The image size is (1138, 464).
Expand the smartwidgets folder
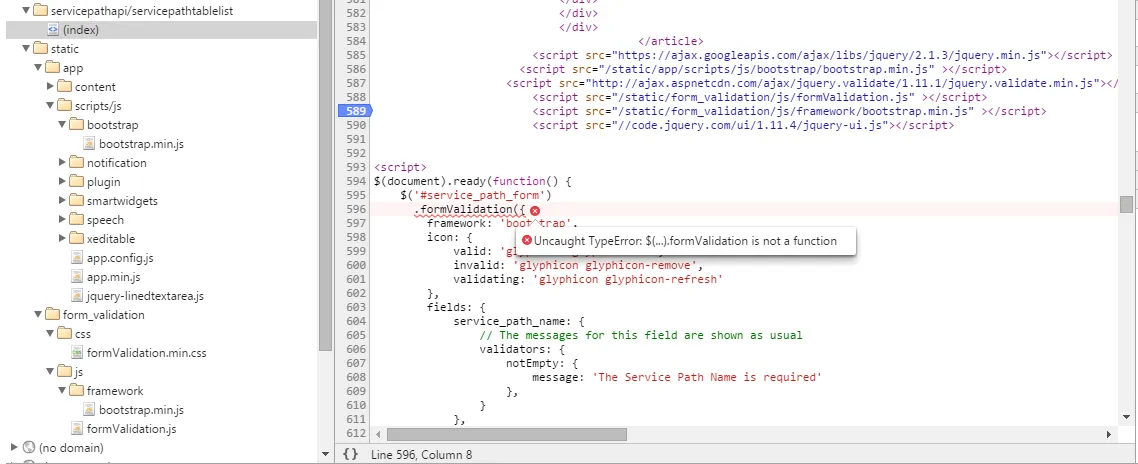pos(62,200)
